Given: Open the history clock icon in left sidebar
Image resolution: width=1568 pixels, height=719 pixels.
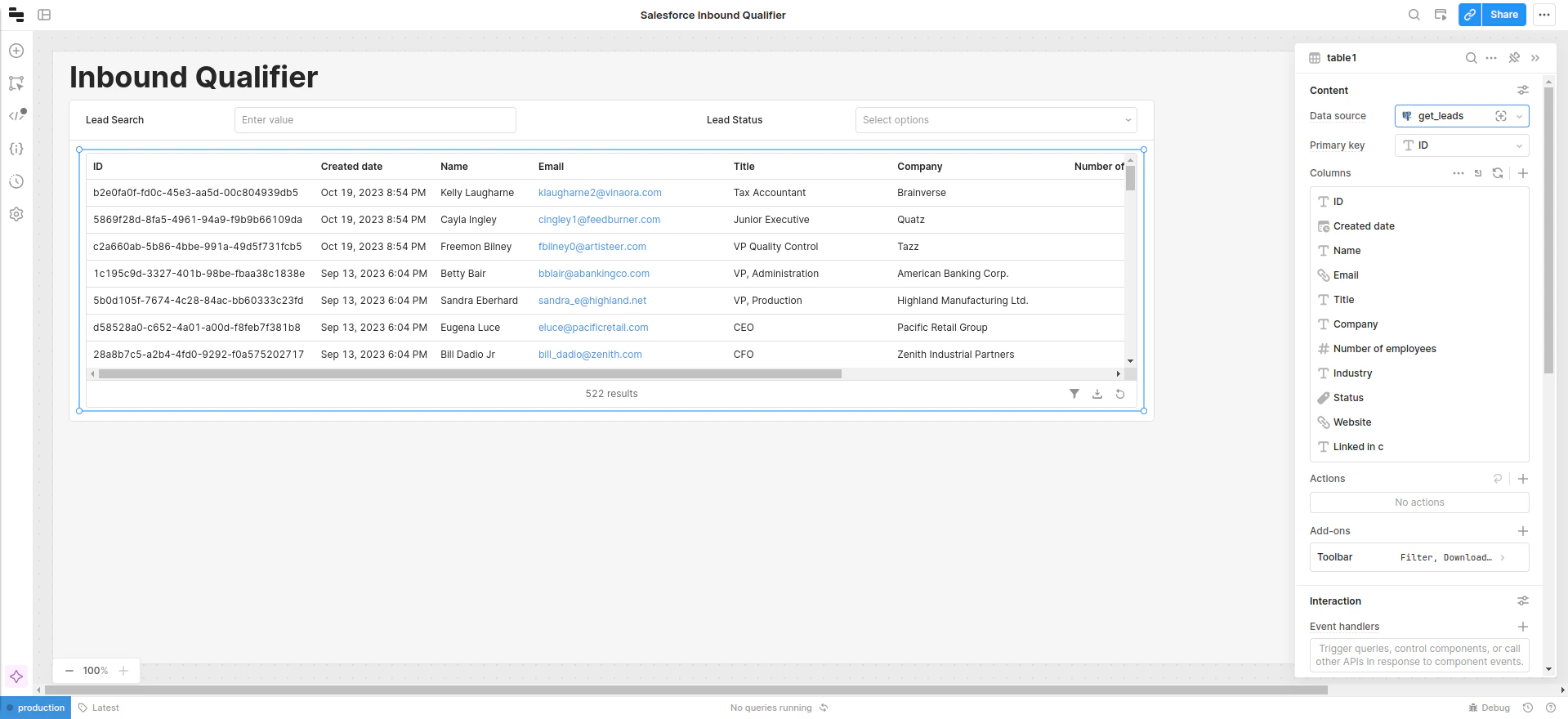Looking at the screenshot, I should 16,181.
